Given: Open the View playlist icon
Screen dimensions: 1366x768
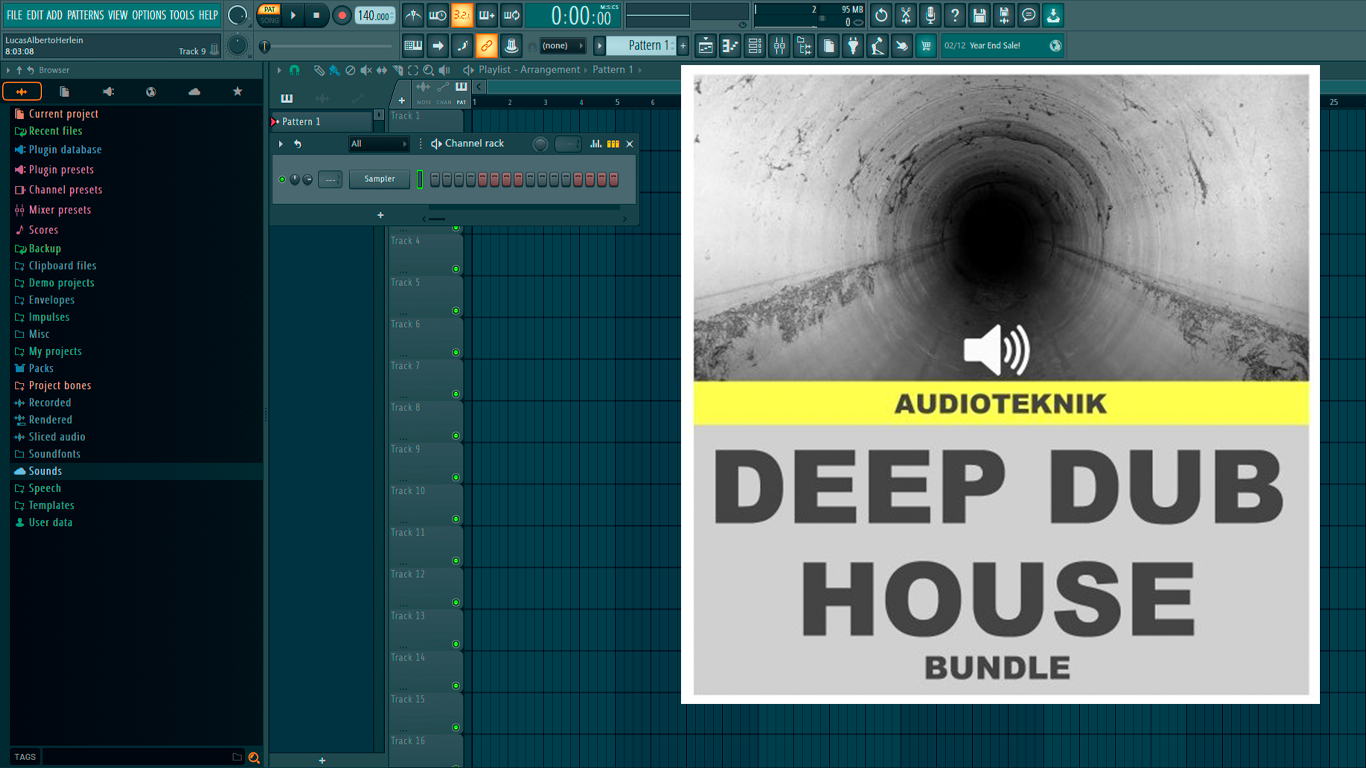Looking at the screenshot, I should pos(706,45).
